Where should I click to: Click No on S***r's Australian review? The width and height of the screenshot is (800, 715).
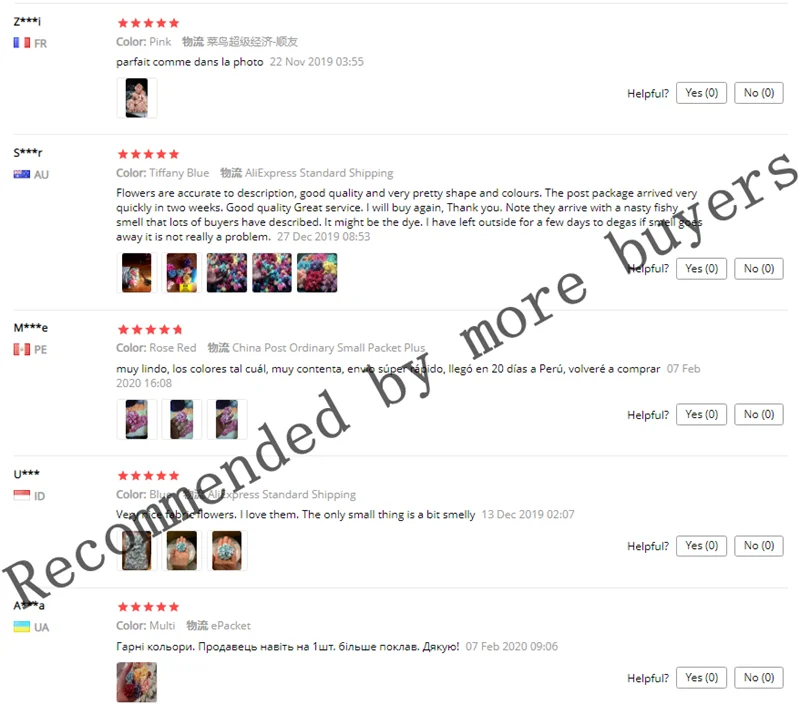759,268
